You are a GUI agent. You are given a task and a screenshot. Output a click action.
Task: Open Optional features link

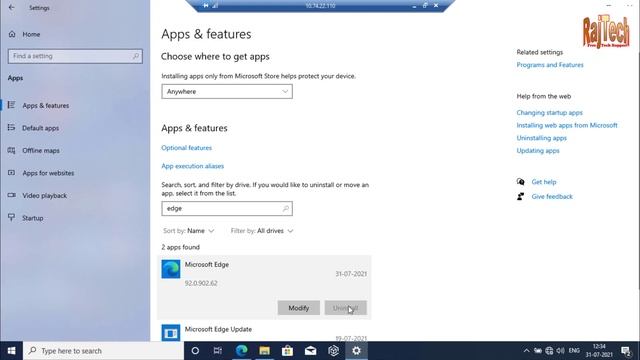coord(187,148)
